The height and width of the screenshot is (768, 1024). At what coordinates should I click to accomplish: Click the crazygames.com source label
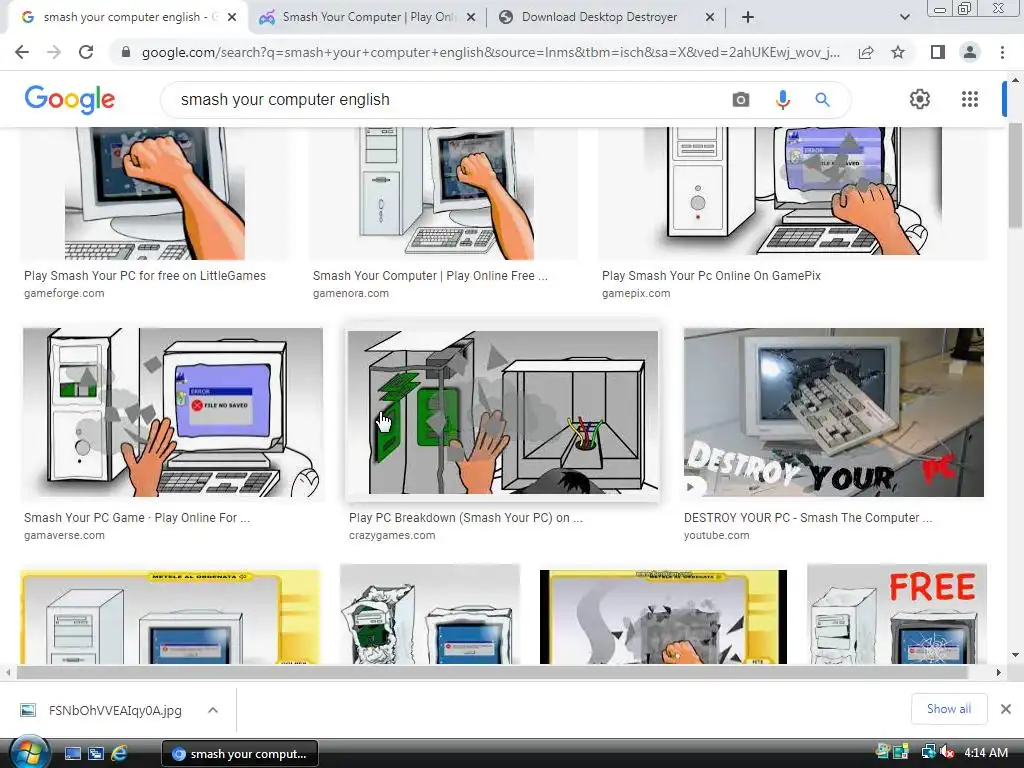click(x=392, y=535)
